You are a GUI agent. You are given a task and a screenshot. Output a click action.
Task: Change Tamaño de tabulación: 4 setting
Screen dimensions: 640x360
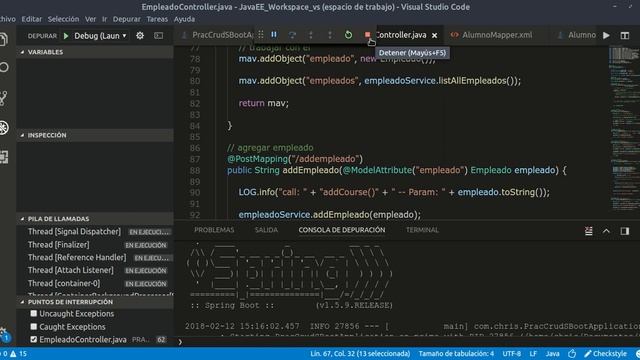[456, 354]
